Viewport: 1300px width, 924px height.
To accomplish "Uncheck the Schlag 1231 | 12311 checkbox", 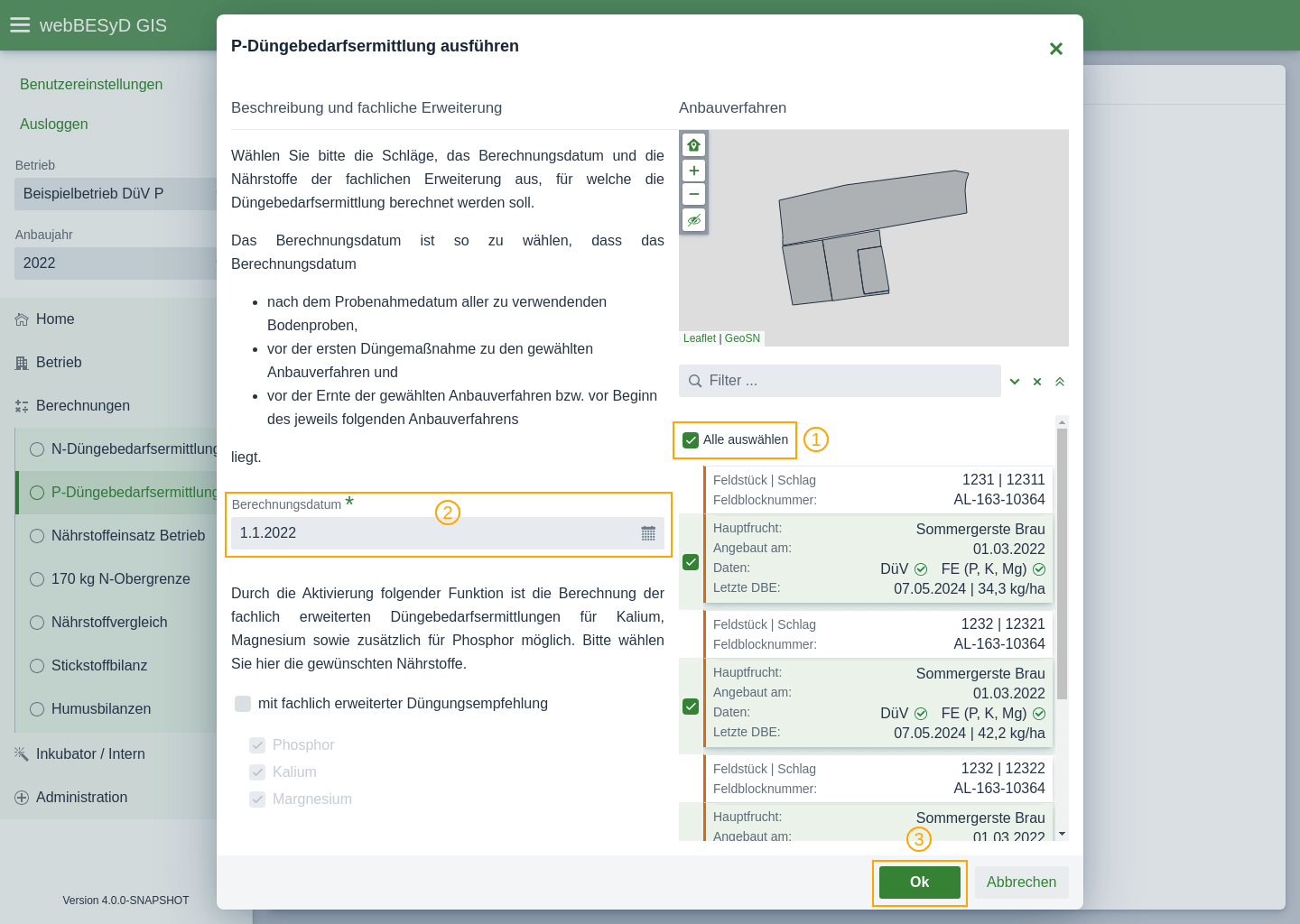I will [x=691, y=562].
